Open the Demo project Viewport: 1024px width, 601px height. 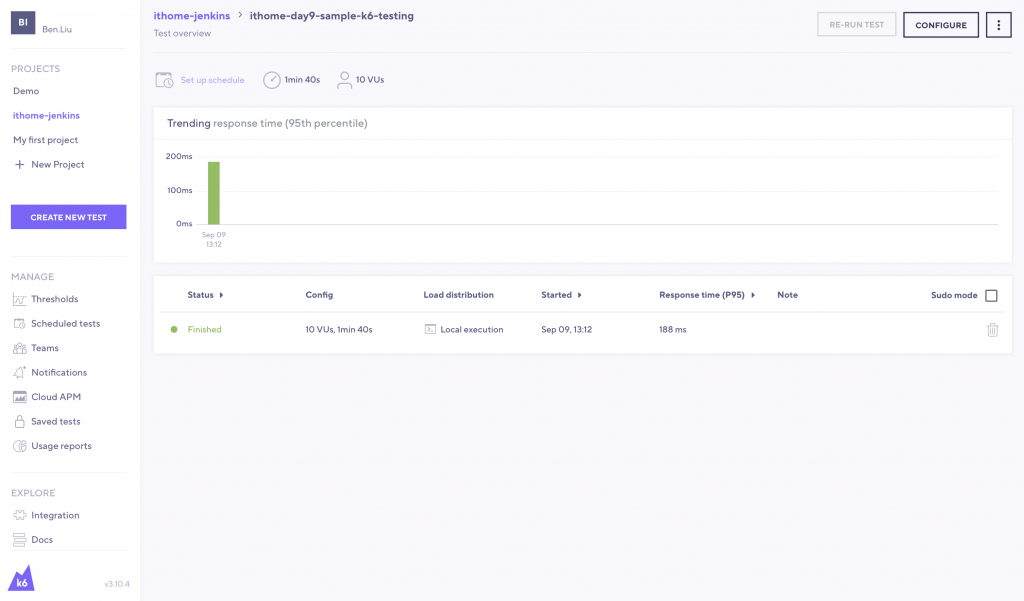[26, 91]
